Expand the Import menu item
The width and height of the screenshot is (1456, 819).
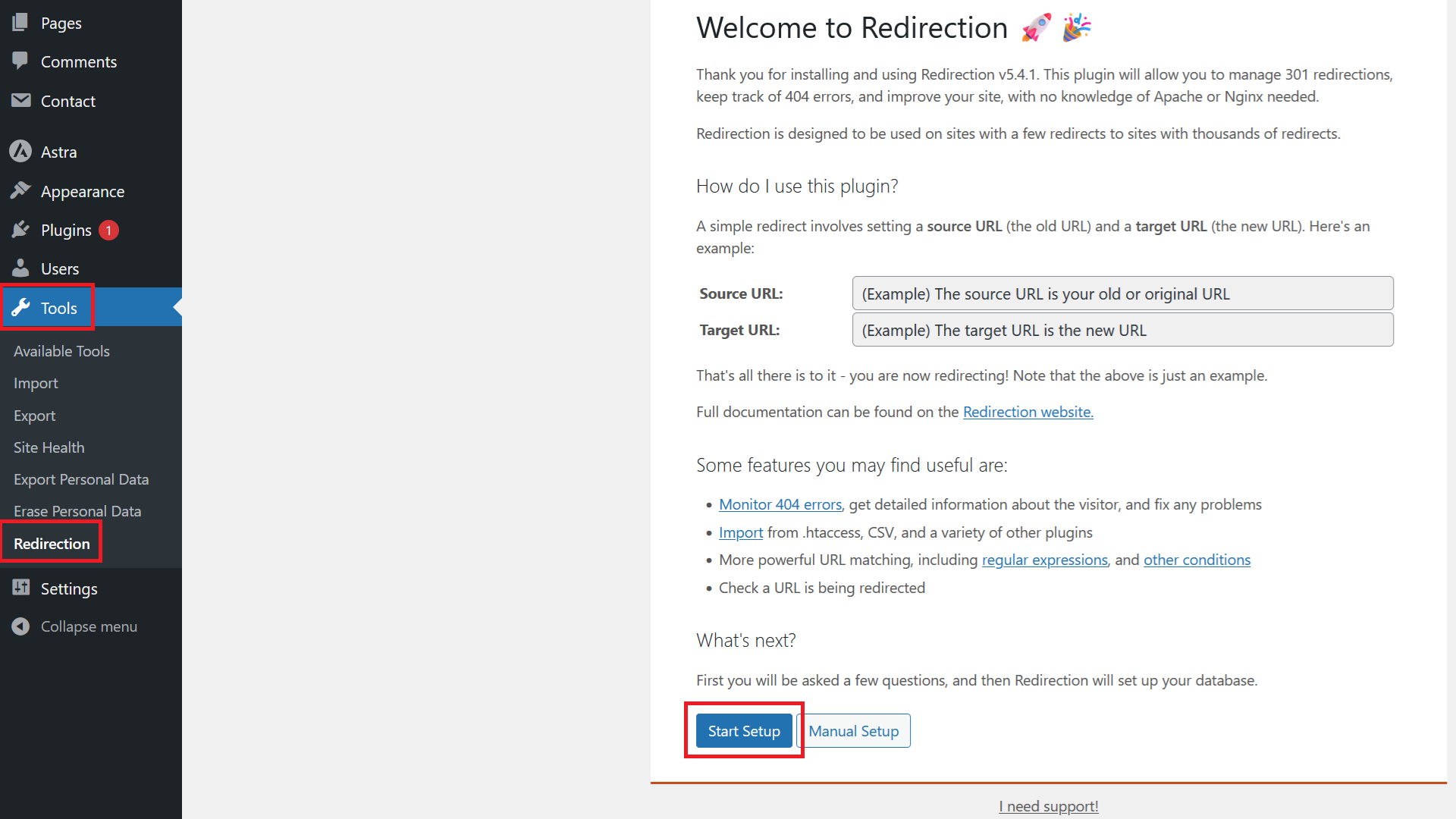tap(36, 382)
